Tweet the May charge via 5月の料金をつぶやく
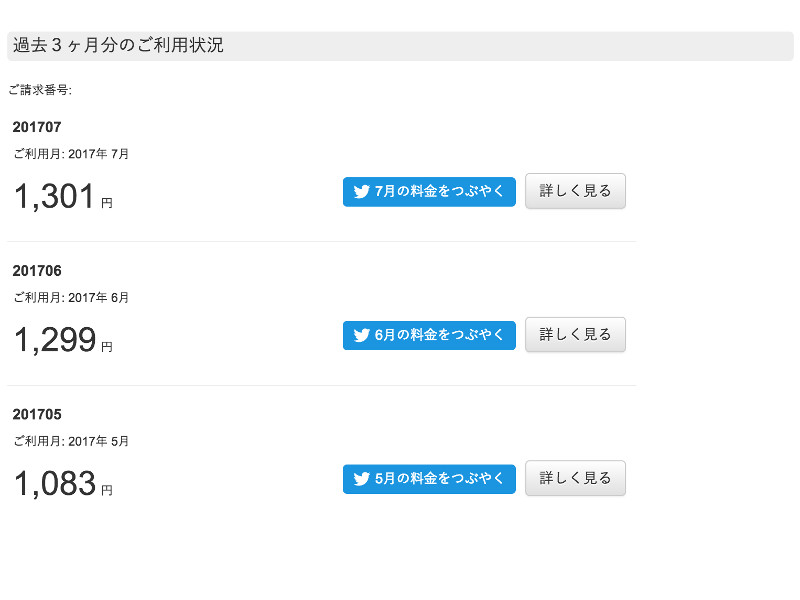This screenshot has width=800, height=600. (x=429, y=479)
